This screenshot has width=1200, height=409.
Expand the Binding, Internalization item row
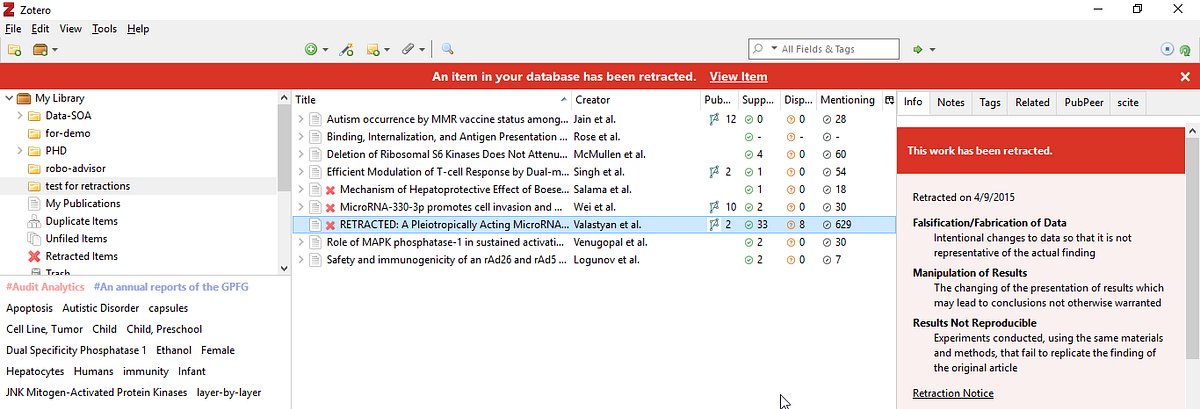(301, 136)
